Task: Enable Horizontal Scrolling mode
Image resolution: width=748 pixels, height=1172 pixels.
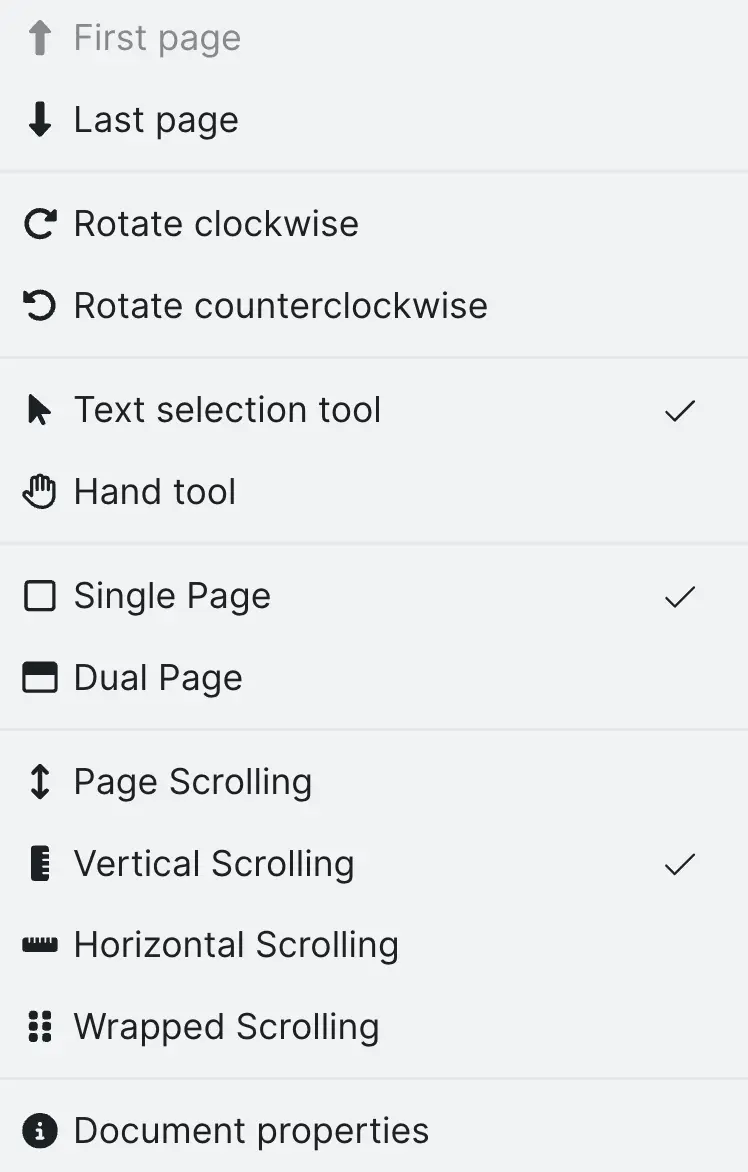Action: point(236,945)
